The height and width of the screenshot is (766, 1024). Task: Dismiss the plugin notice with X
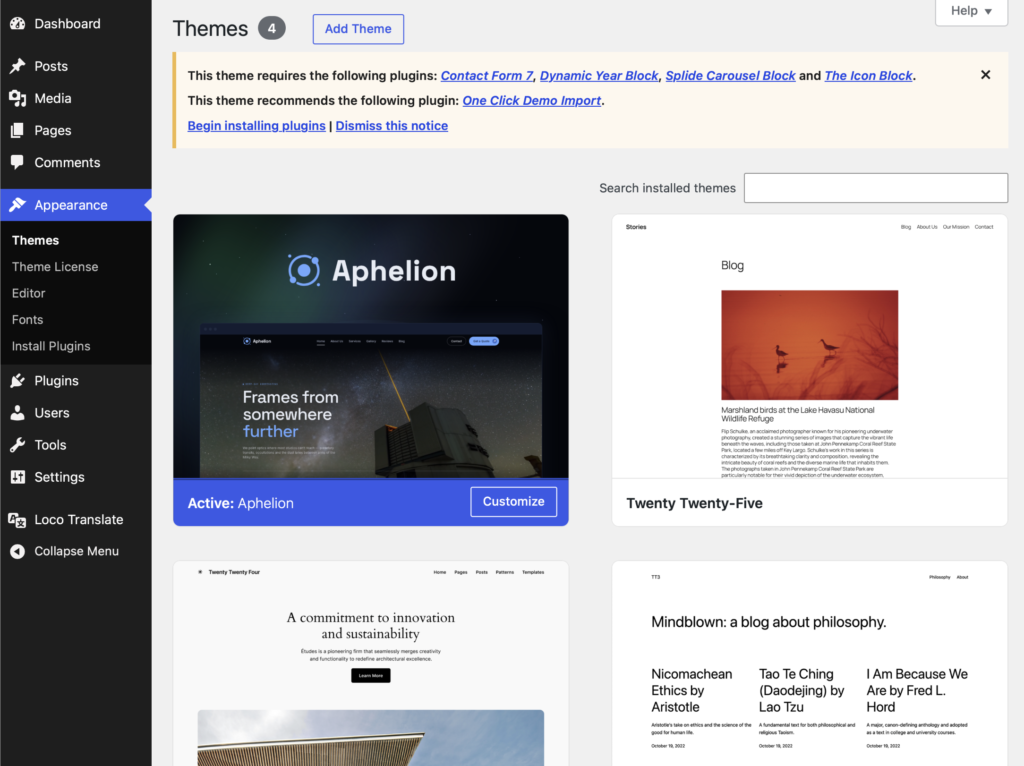pyautogui.click(x=985, y=74)
